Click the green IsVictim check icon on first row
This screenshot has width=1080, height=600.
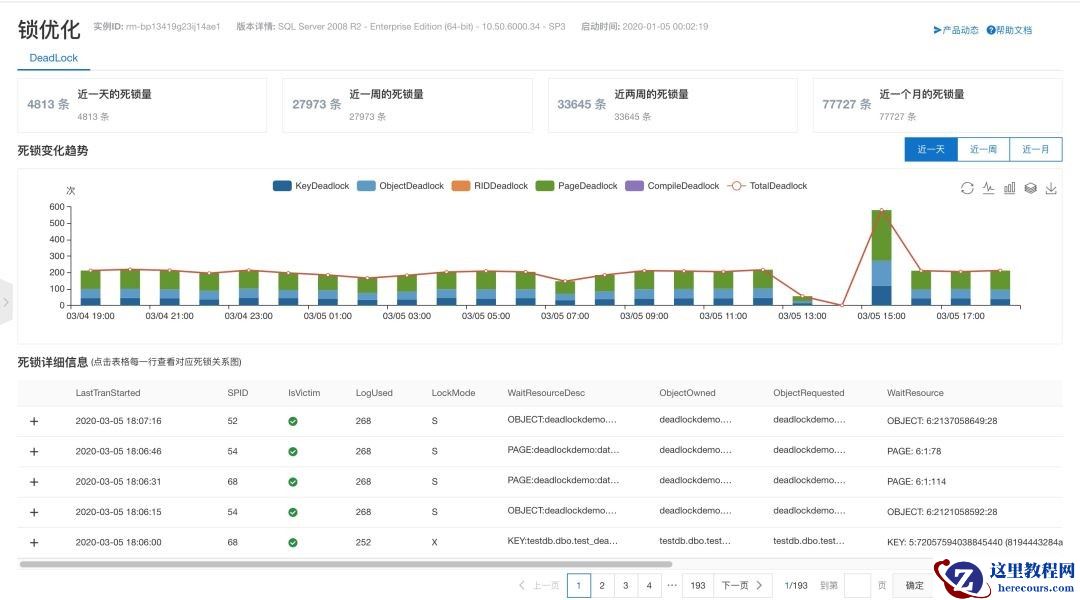click(x=292, y=421)
